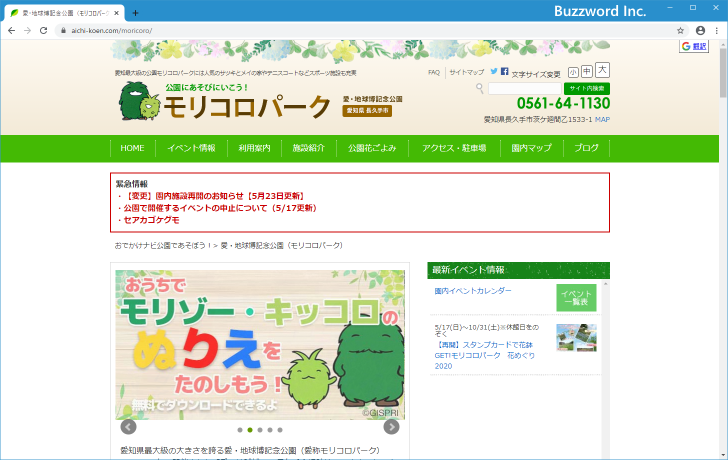Open the アクセス・駐車場 menu item
This screenshot has height=460, width=728.
point(454,148)
